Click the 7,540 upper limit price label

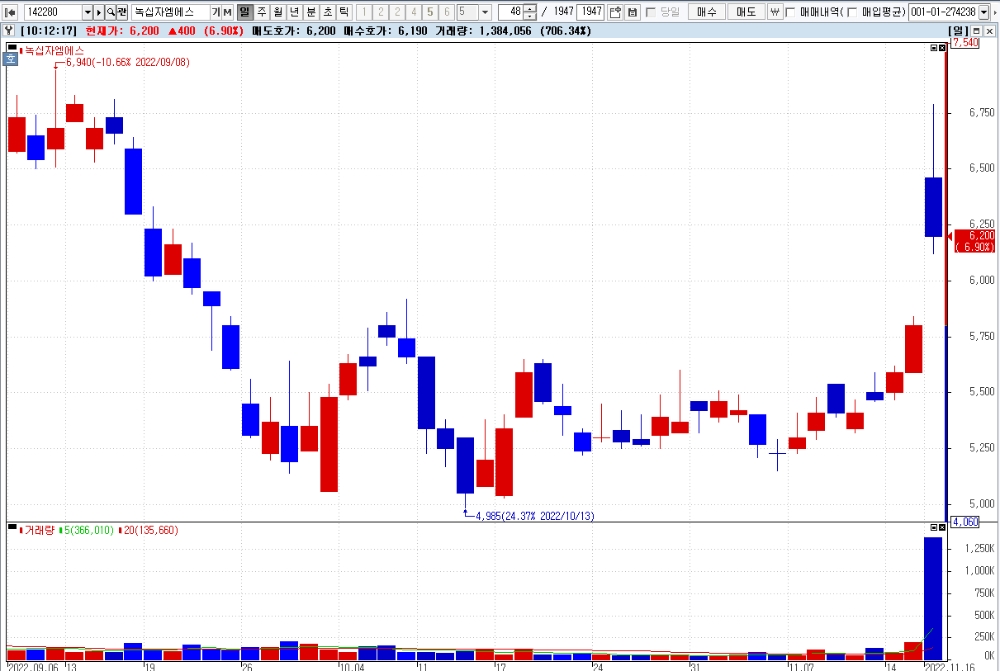point(965,42)
